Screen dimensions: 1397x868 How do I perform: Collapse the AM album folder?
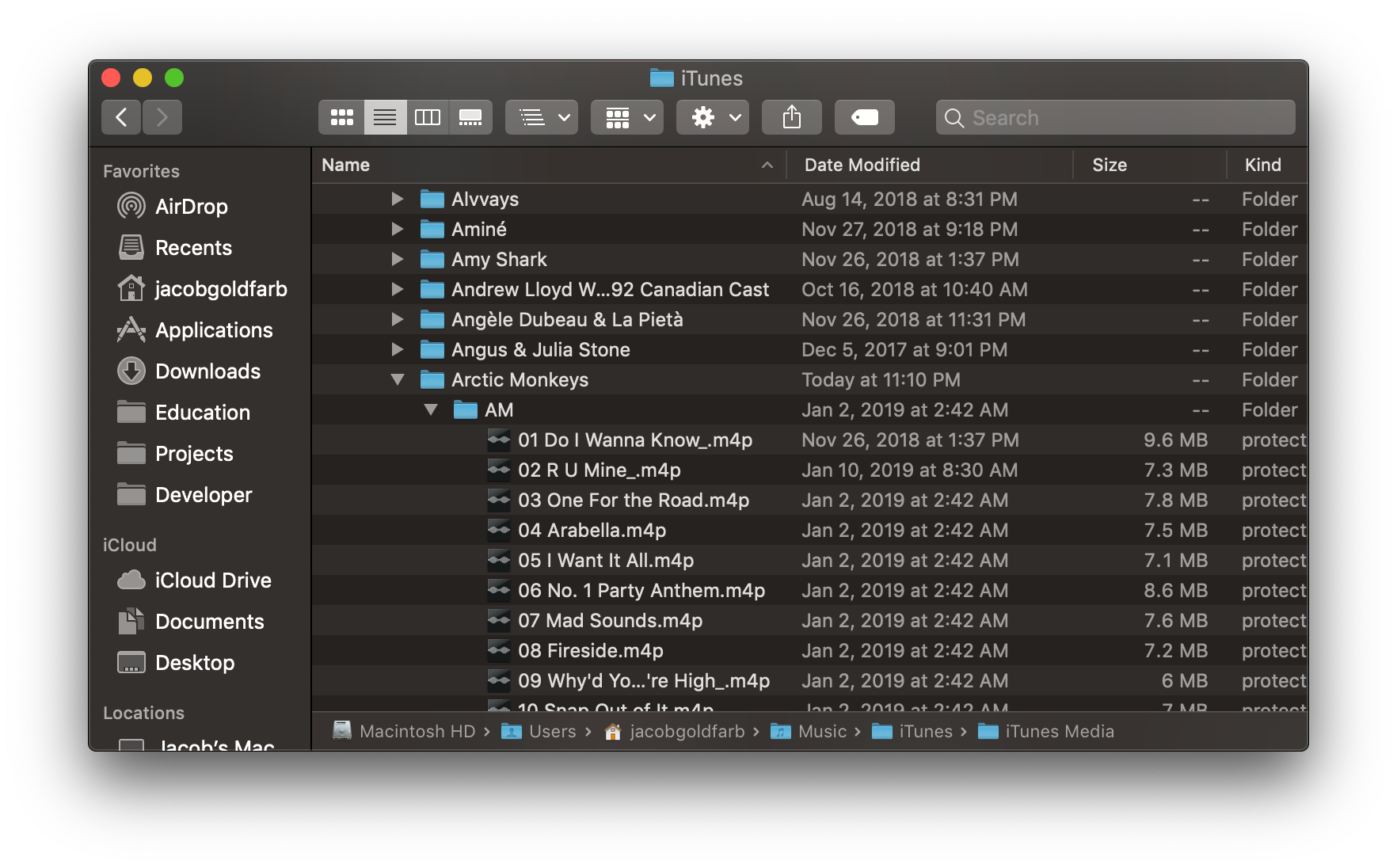431,409
